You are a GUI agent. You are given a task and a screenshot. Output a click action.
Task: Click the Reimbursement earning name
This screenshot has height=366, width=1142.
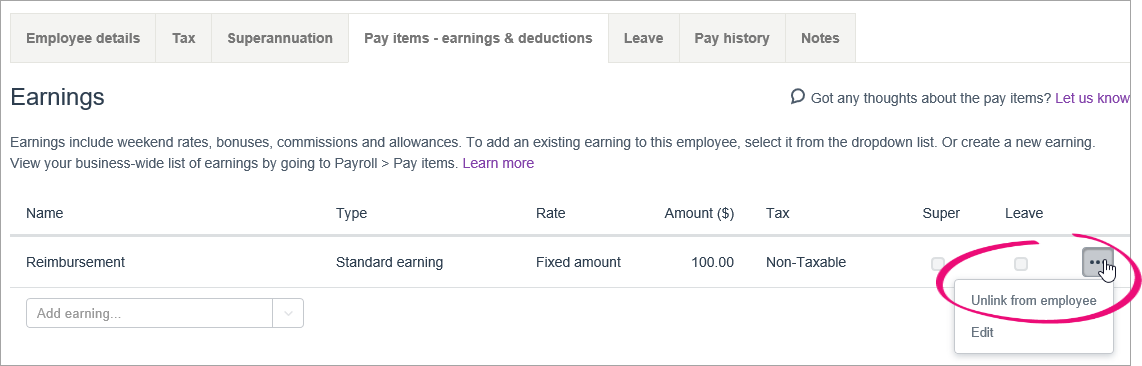[76, 262]
